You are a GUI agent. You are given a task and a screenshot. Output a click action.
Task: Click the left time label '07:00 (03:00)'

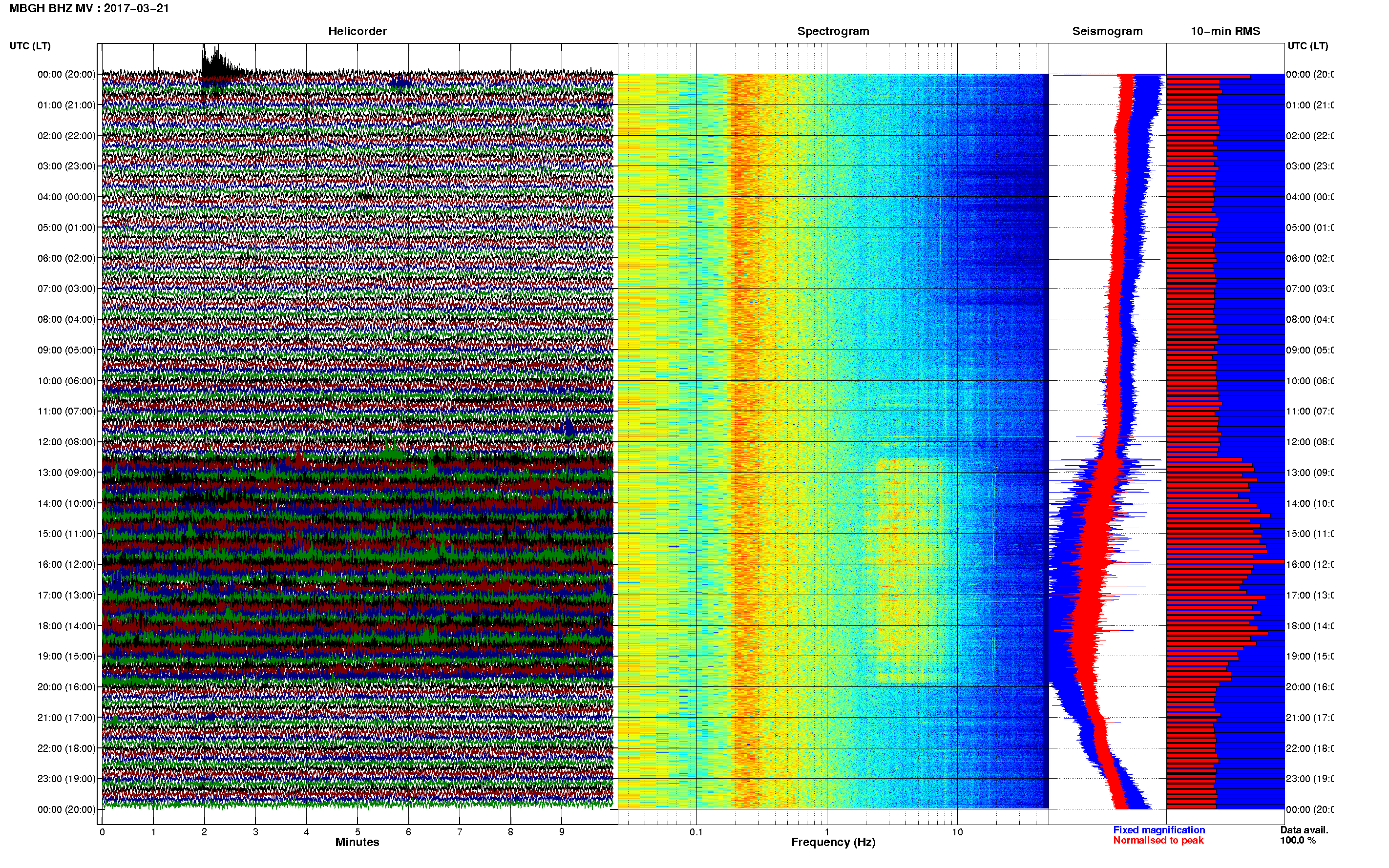[66, 288]
